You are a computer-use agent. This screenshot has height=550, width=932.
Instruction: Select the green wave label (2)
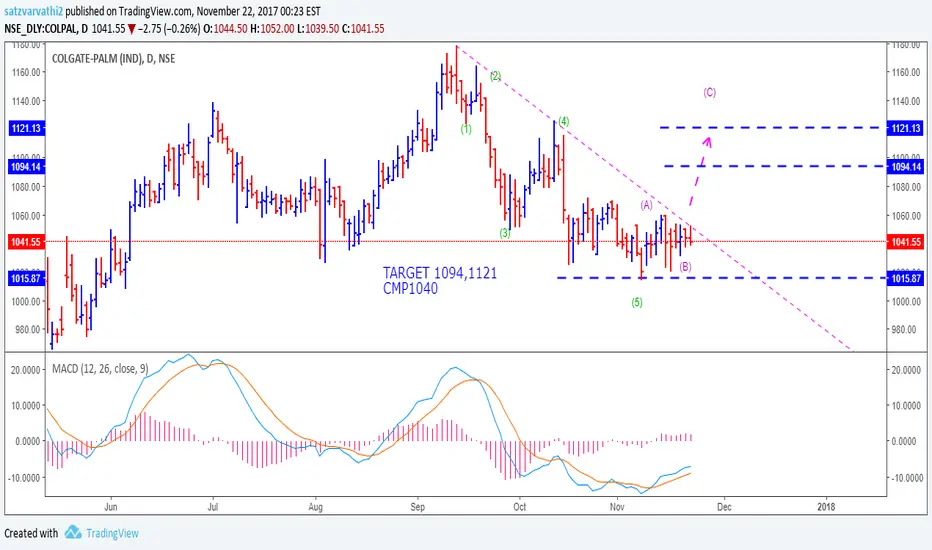coord(495,76)
